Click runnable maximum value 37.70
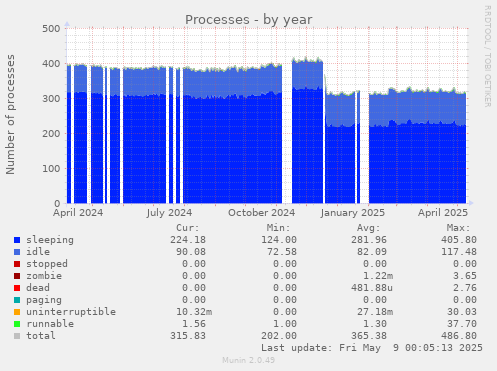 pyautogui.click(x=462, y=324)
